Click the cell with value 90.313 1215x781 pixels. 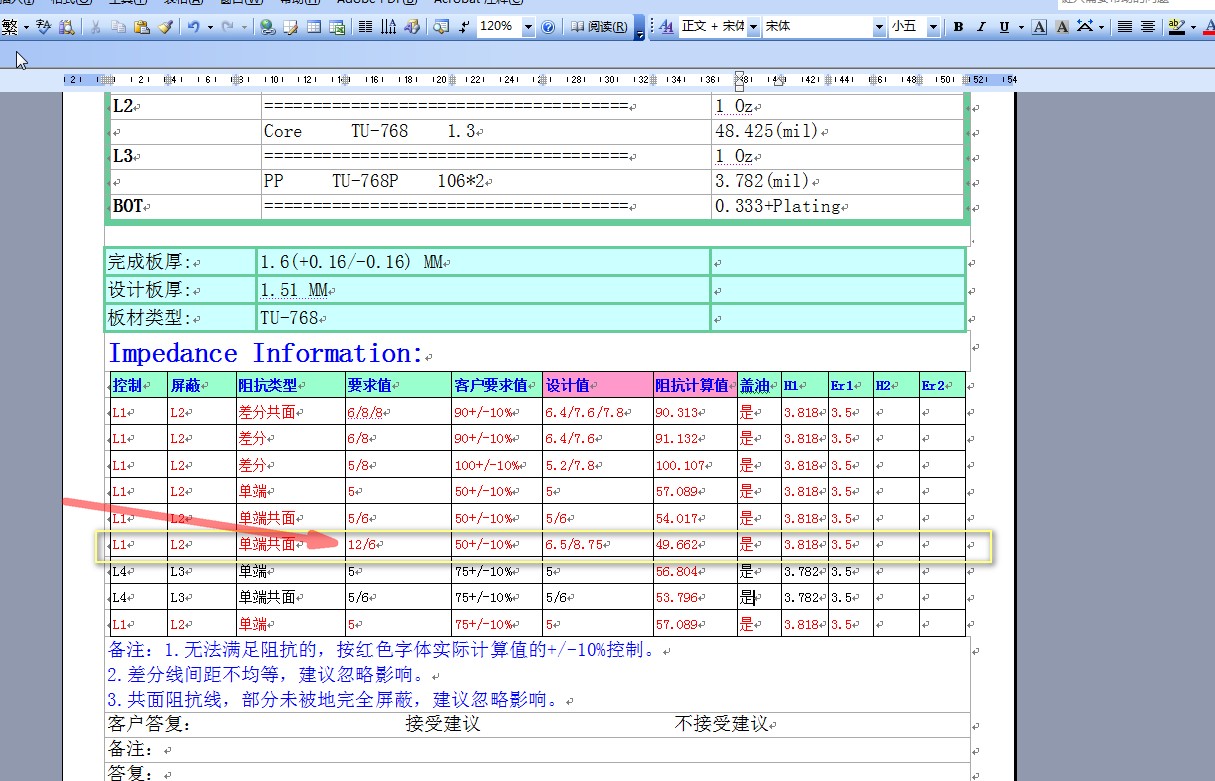[x=695, y=412]
